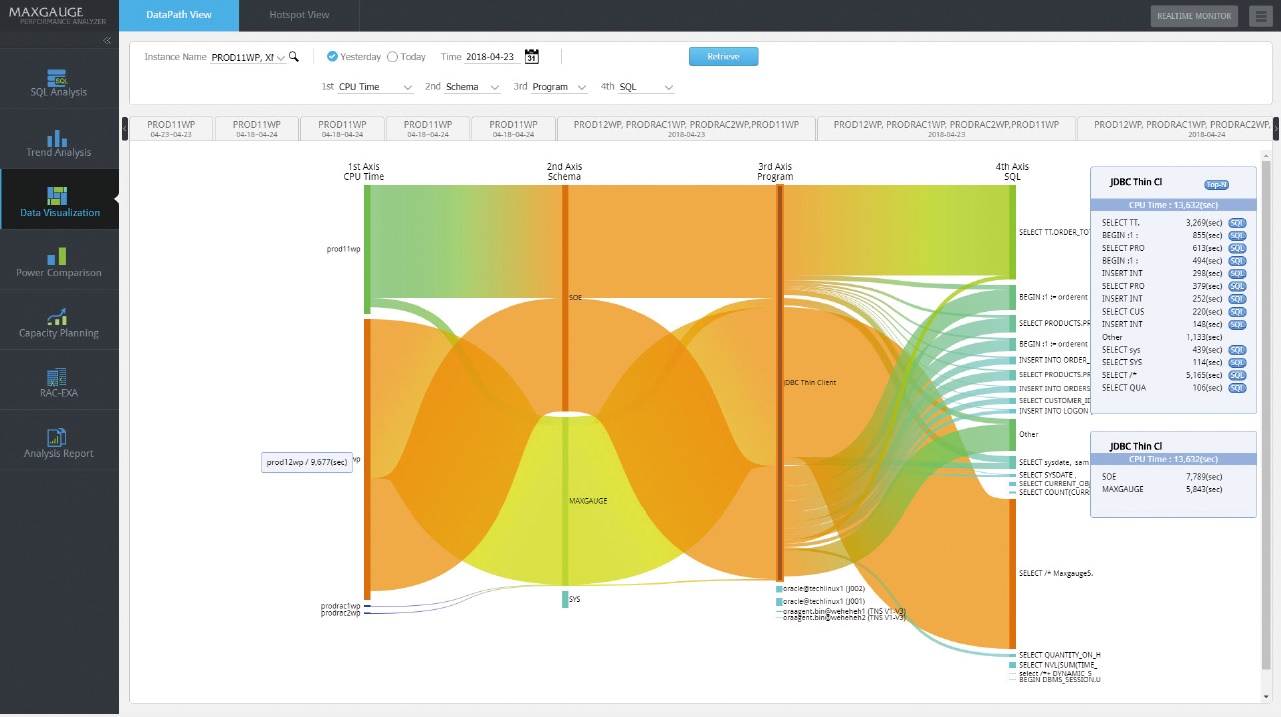Click SQL badge for the 148(sec) row
Screen dimensions: 1281x717
[1237, 324]
